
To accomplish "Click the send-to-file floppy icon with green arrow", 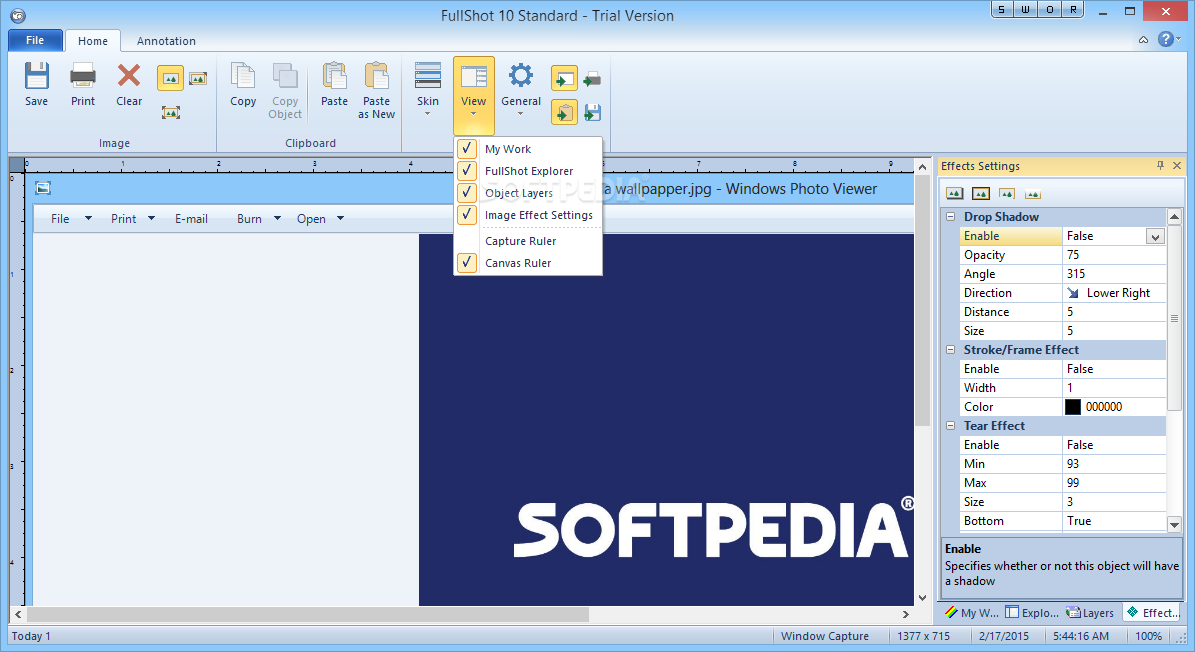I will pyautogui.click(x=592, y=112).
